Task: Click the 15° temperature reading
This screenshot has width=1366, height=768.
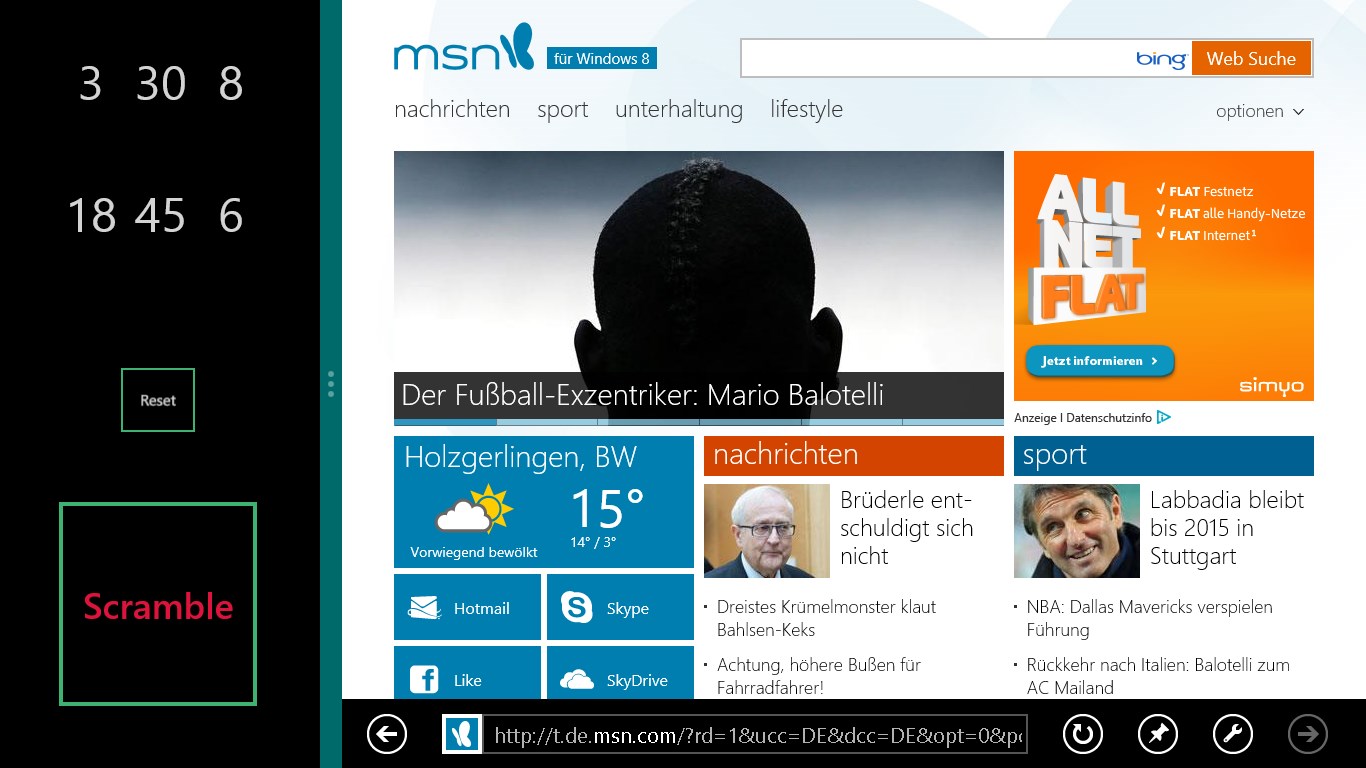Action: coord(607,508)
